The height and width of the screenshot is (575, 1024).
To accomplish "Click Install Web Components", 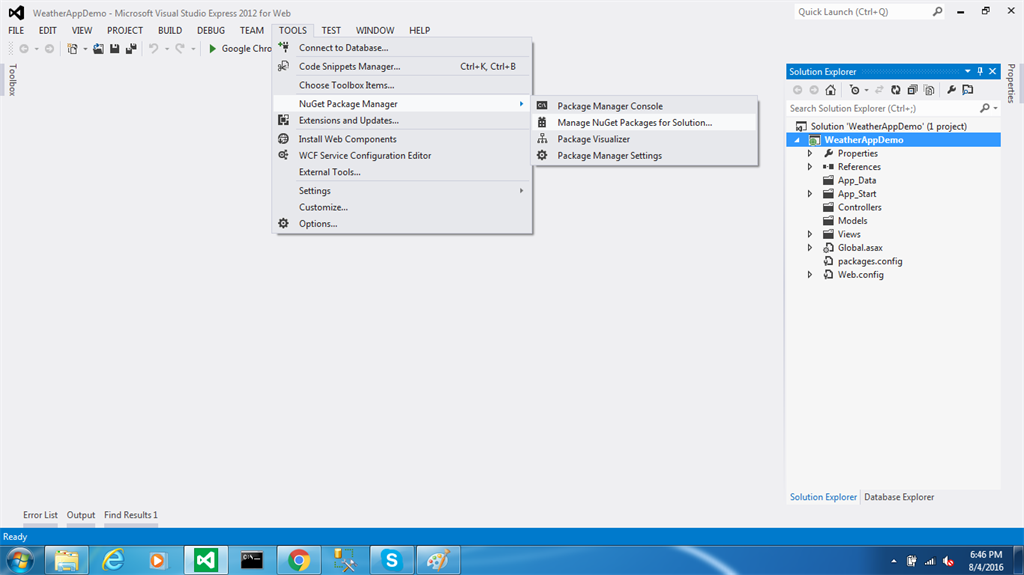I will tap(402, 139).
